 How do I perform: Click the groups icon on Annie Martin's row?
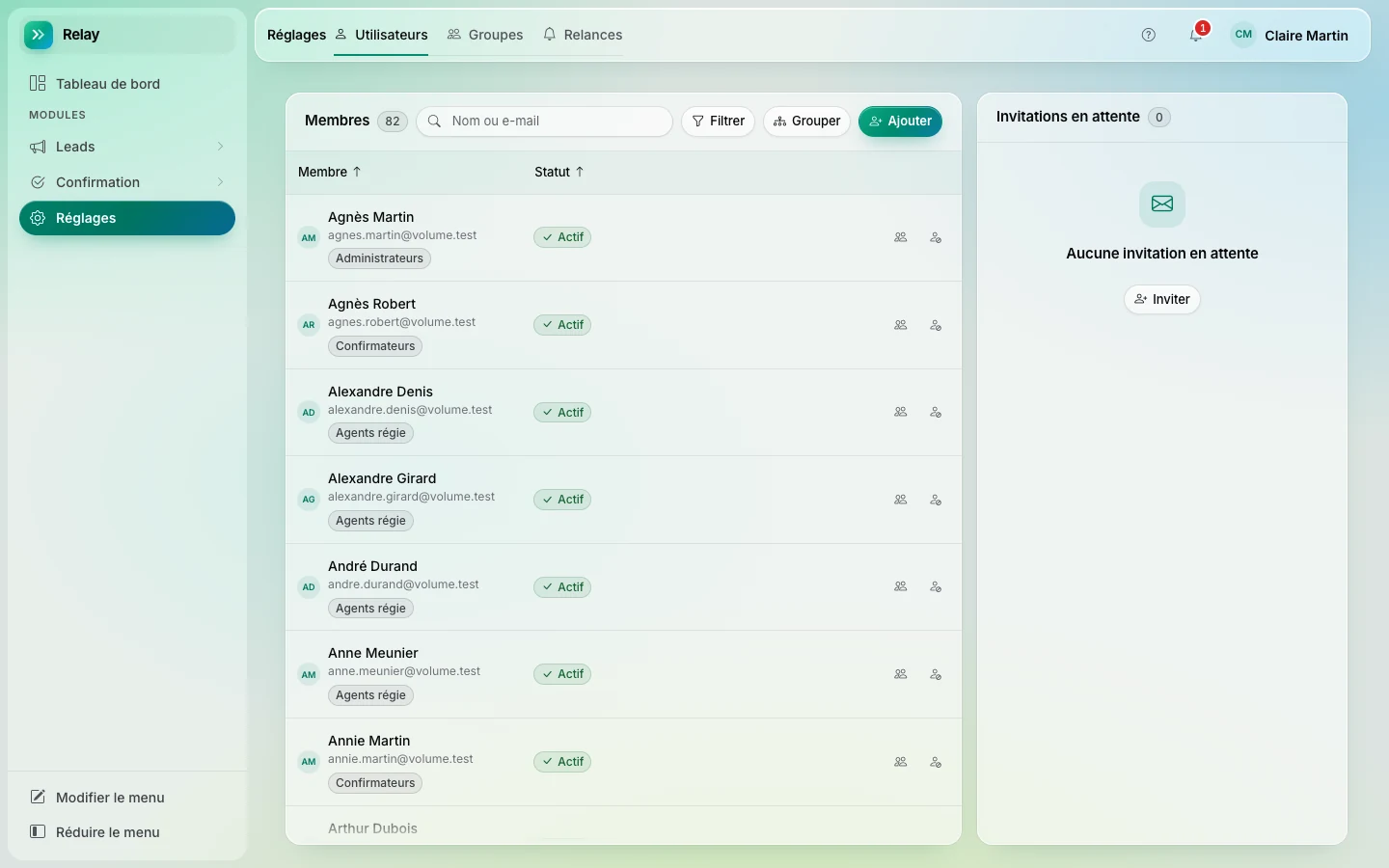(x=901, y=762)
